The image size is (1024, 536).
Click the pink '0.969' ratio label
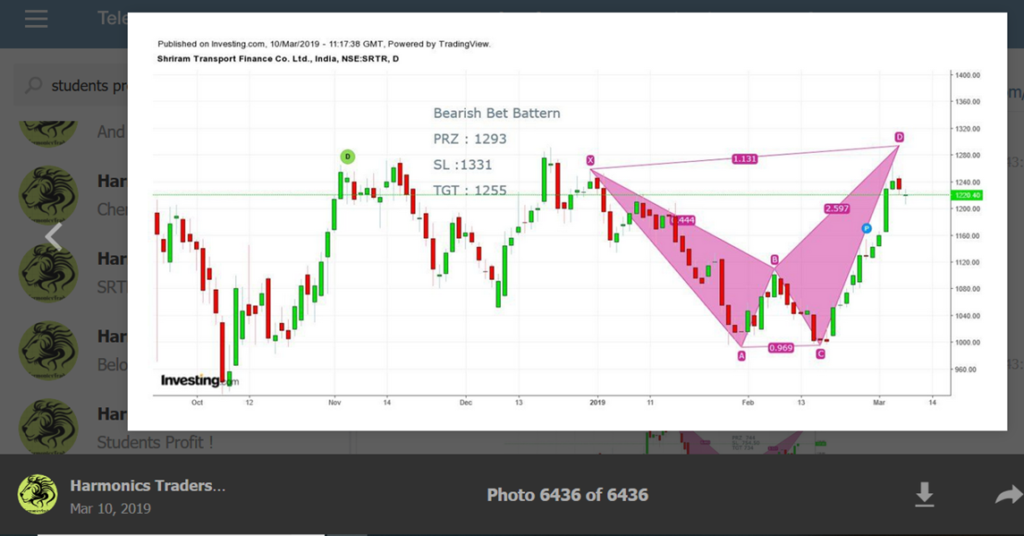[781, 348]
